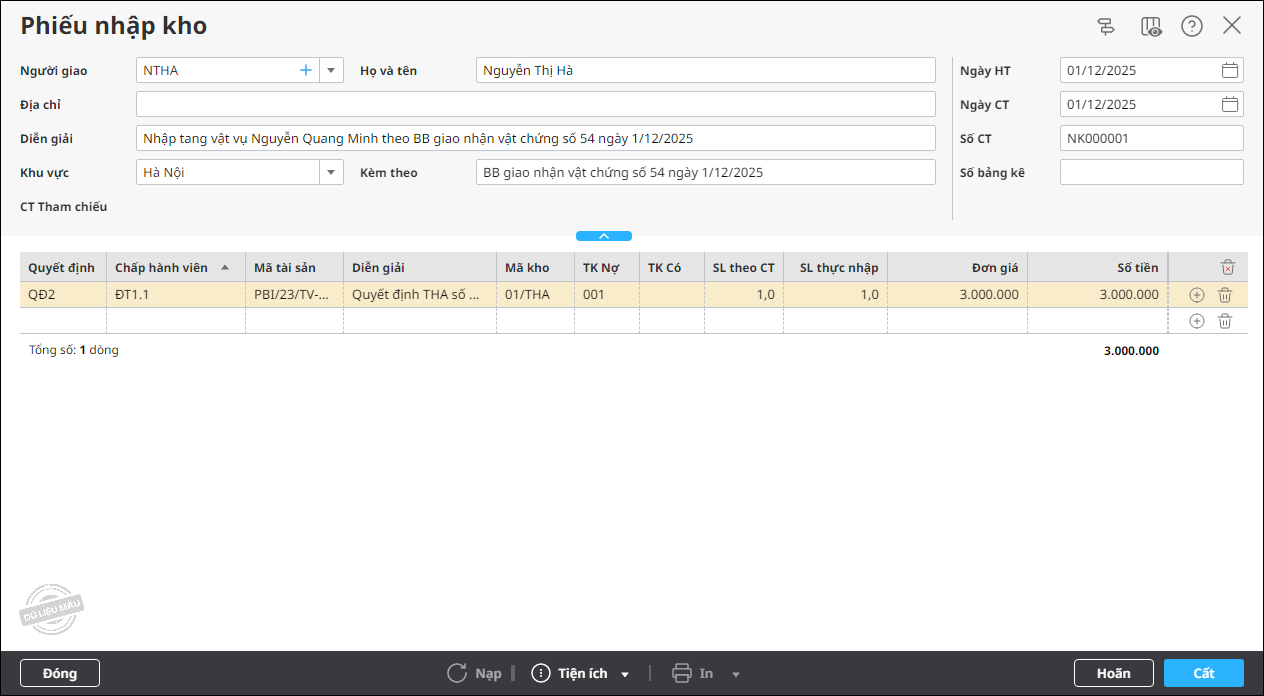This screenshot has width=1264, height=696.
Task: Open the In print options arrow
Action: tap(736, 674)
